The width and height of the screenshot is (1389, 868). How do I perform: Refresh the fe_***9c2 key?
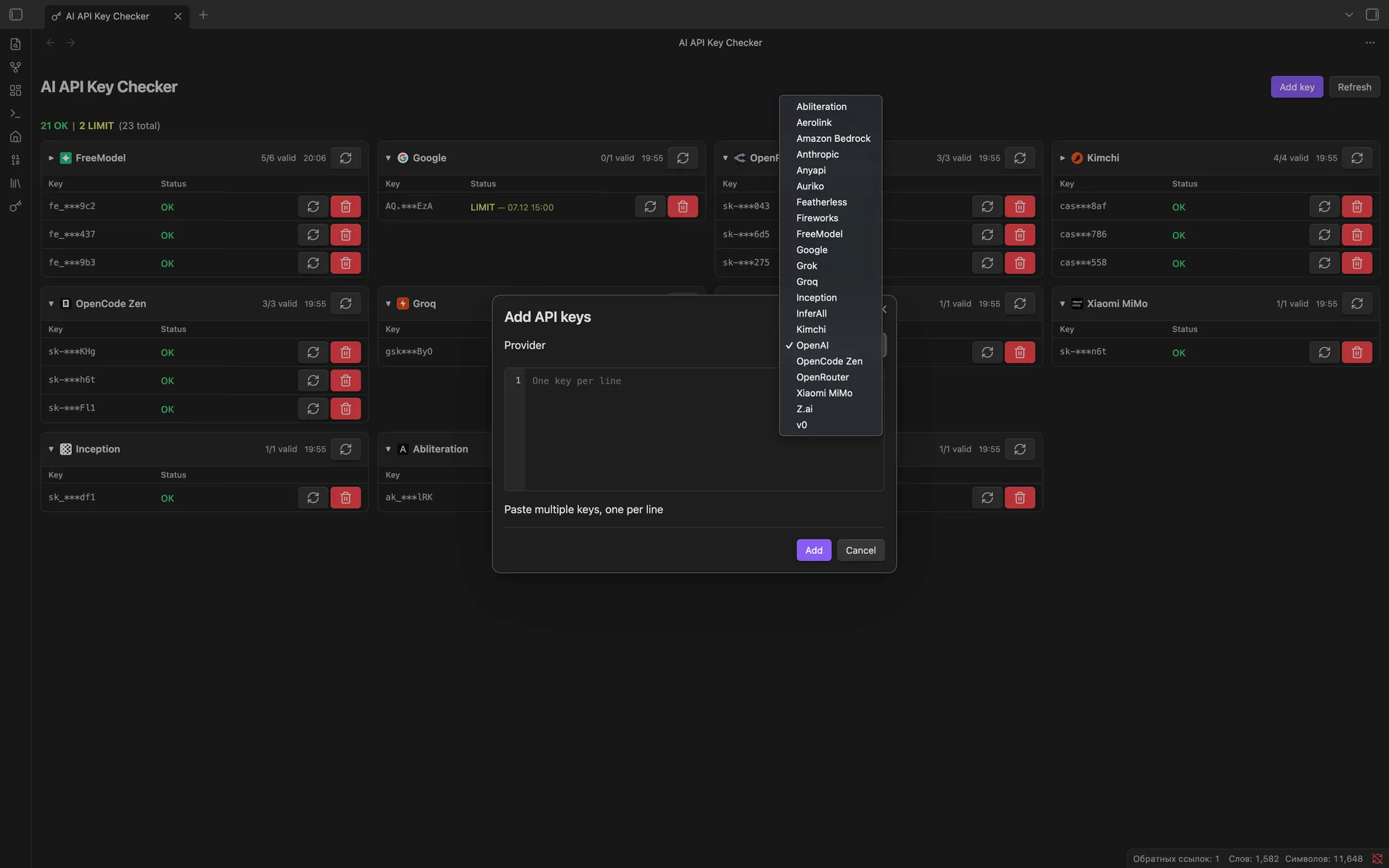pyautogui.click(x=313, y=207)
